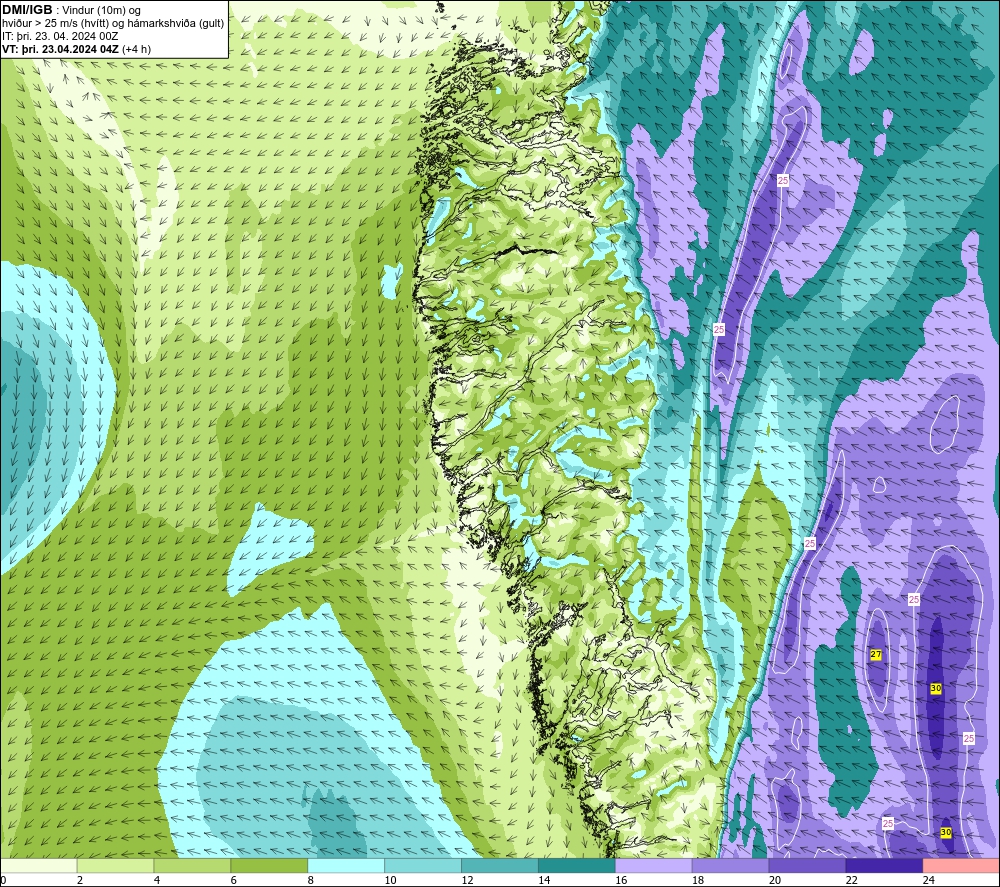Click the 8–10 m/s pale cyan swatch
The image size is (1000, 887).
click(x=346, y=865)
